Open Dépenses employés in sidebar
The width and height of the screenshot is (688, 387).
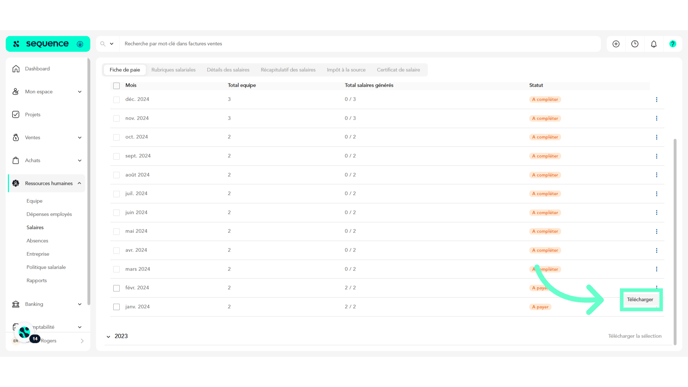point(49,214)
